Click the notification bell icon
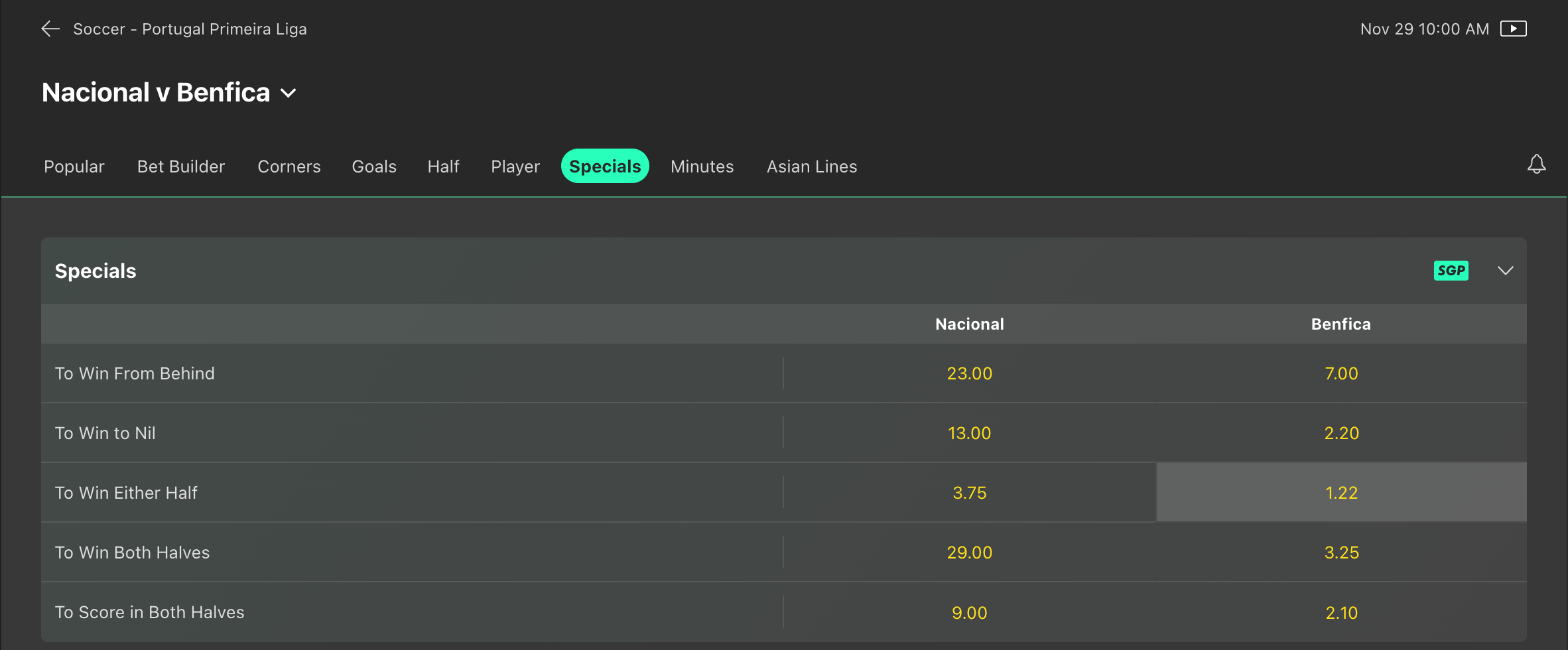Image resolution: width=1568 pixels, height=650 pixels. point(1536,164)
